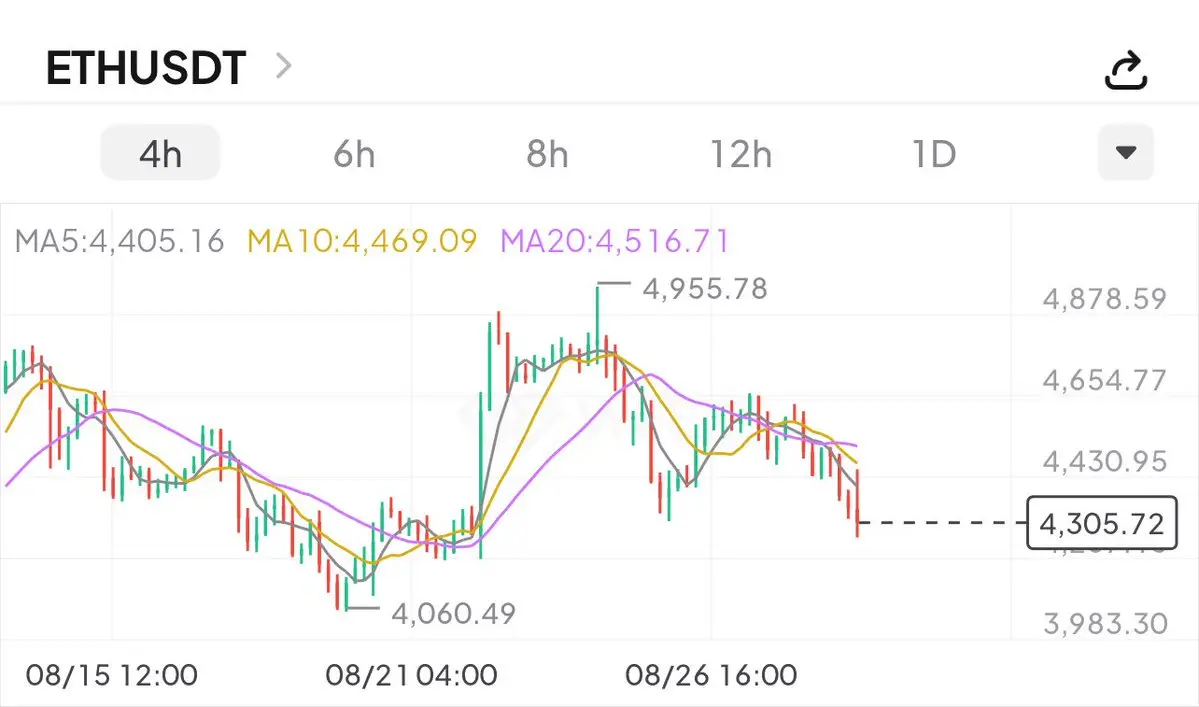Image resolution: width=1199 pixels, height=707 pixels.
Task: Switch to the 8h timeframe
Action: tap(548, 154)
